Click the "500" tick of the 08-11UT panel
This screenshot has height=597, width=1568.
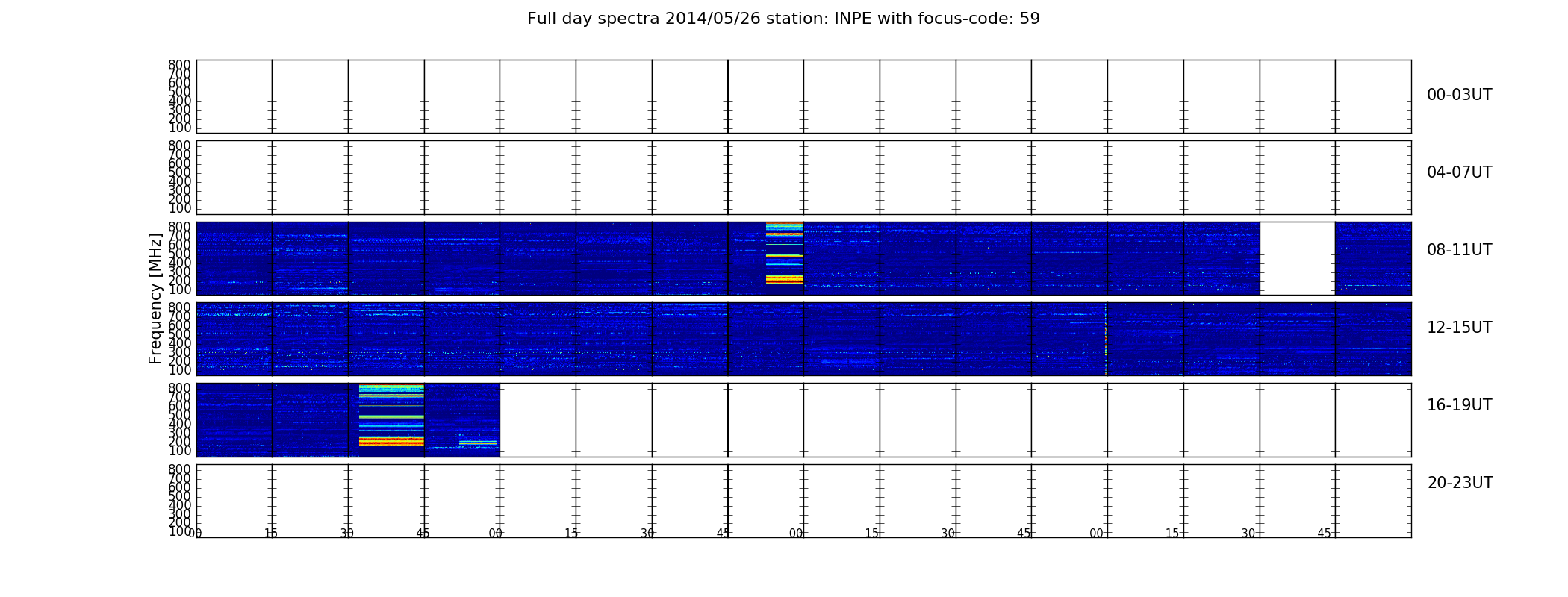click(x=179, y=254)
